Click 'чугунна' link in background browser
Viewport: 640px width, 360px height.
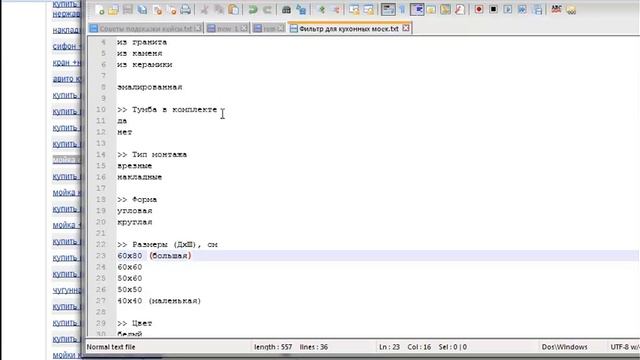66,290
